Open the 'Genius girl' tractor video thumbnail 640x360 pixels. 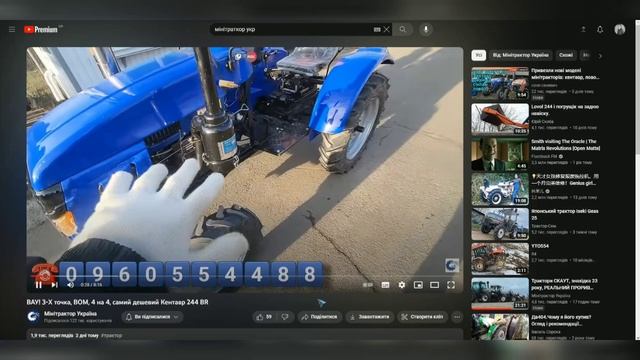click(500, 189)
